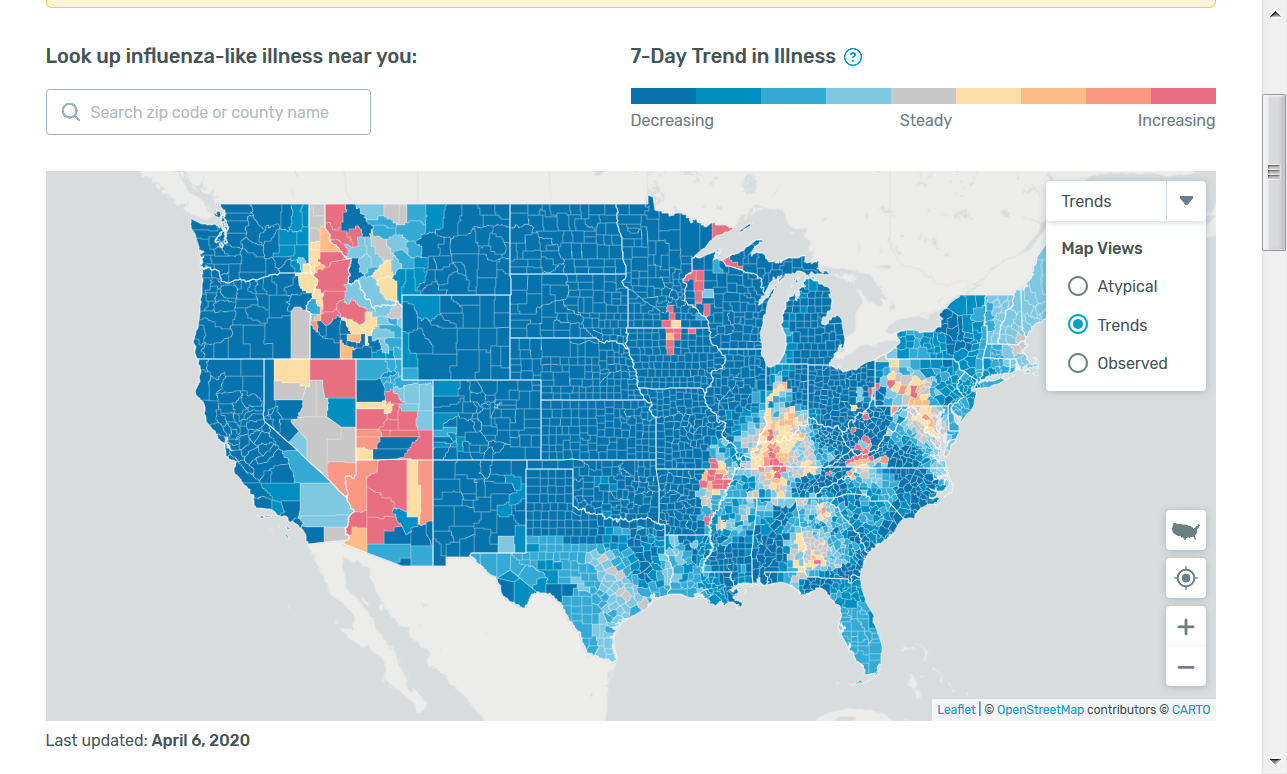Click the darkest blue Decreasing swatch

[x=663, y=96]
